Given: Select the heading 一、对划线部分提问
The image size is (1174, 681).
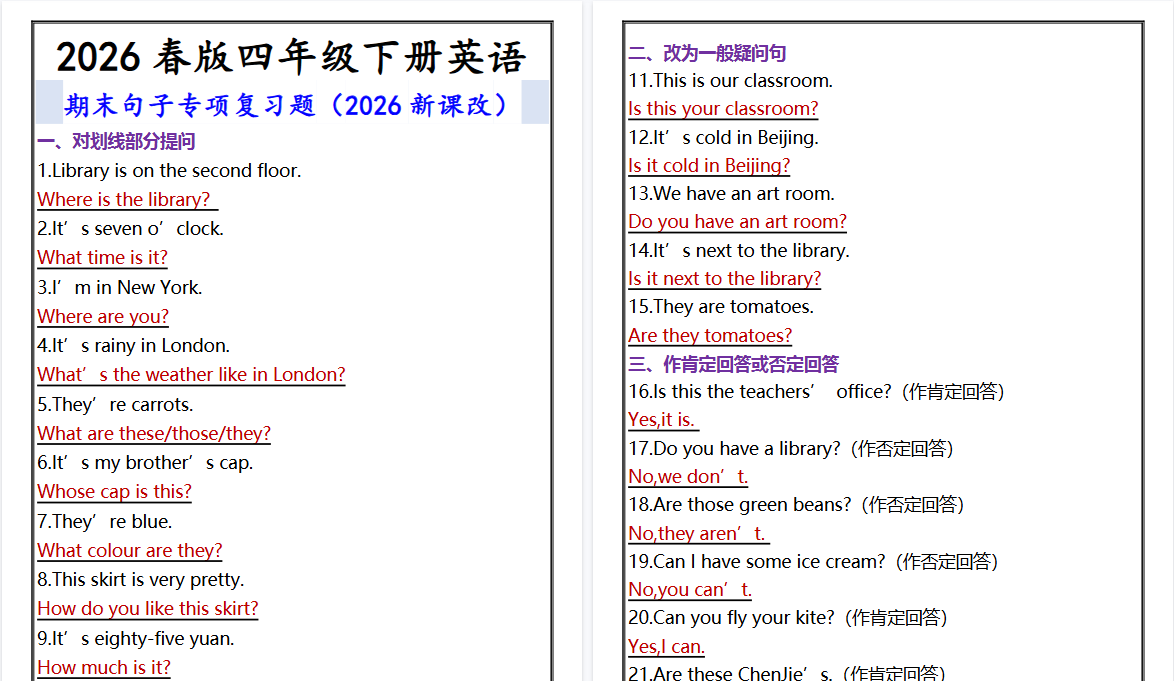Looking at the screenshot, I should (x=116, y=142).
